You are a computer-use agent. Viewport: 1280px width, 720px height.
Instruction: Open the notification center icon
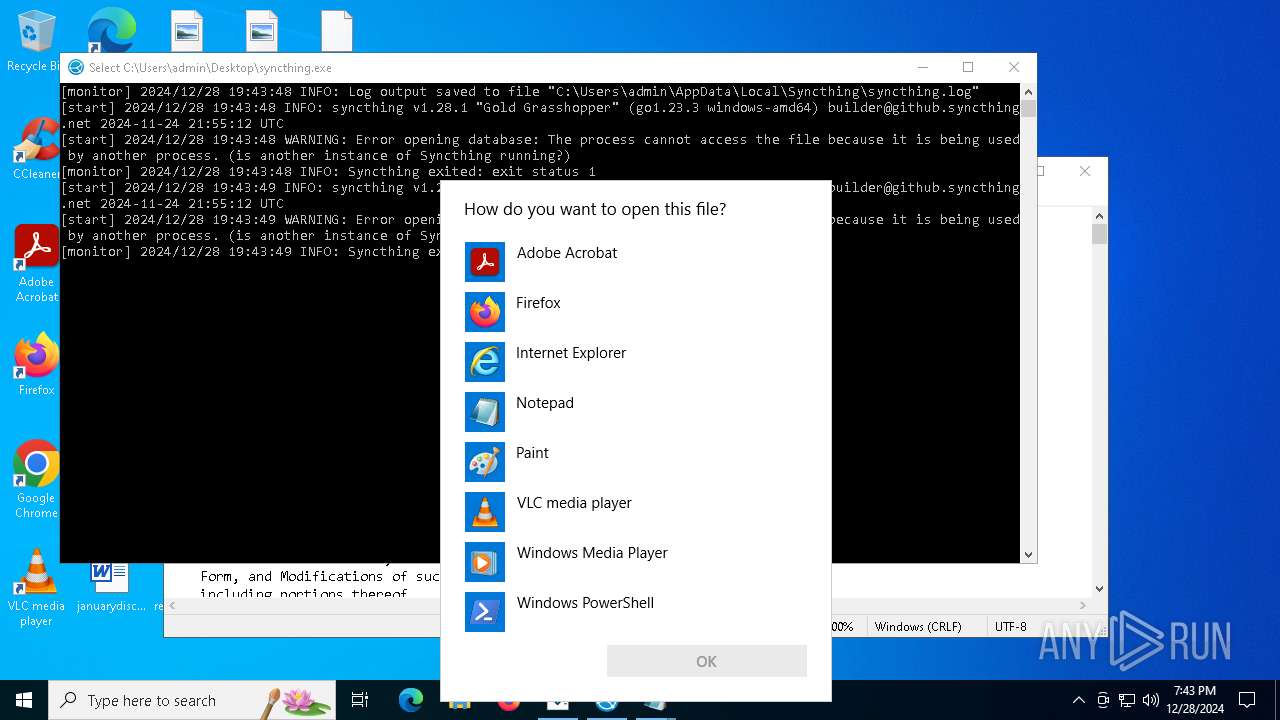point(1247,700)
